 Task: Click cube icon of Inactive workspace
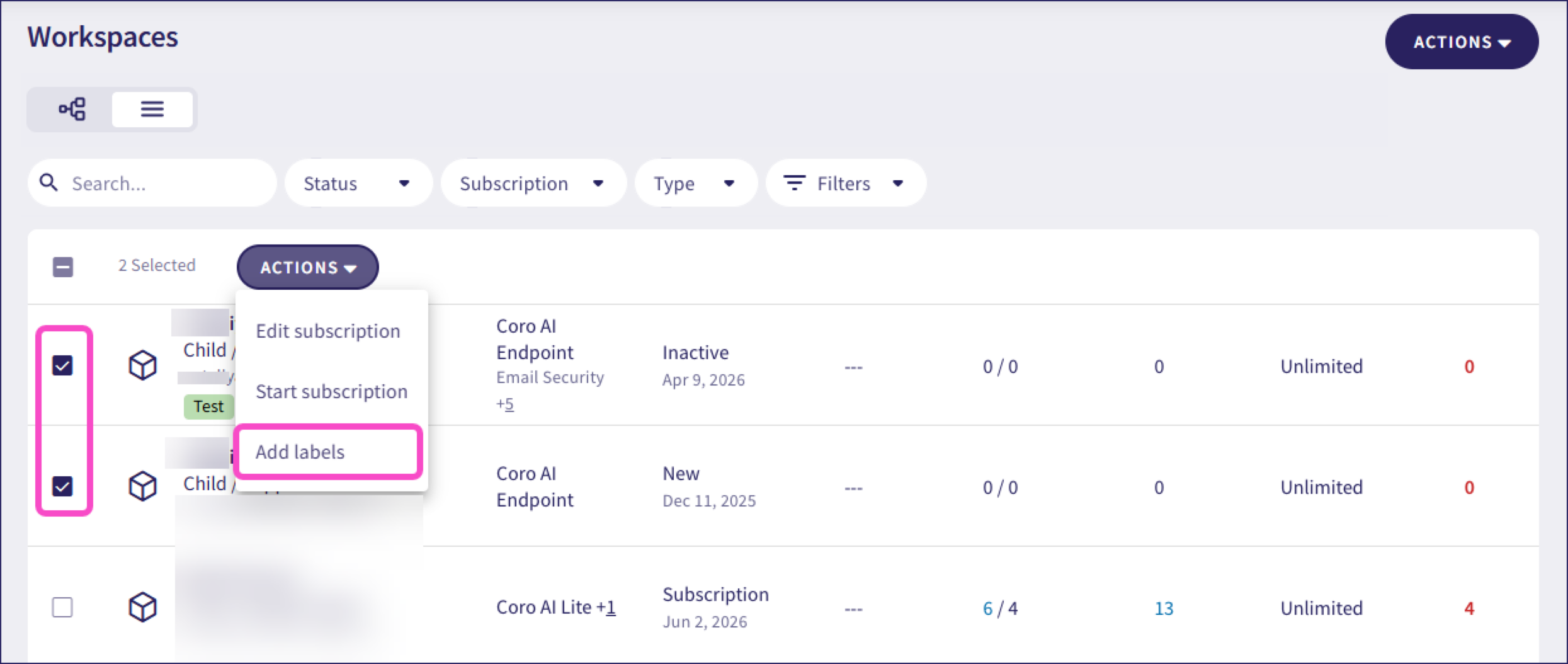pos(142,365)
